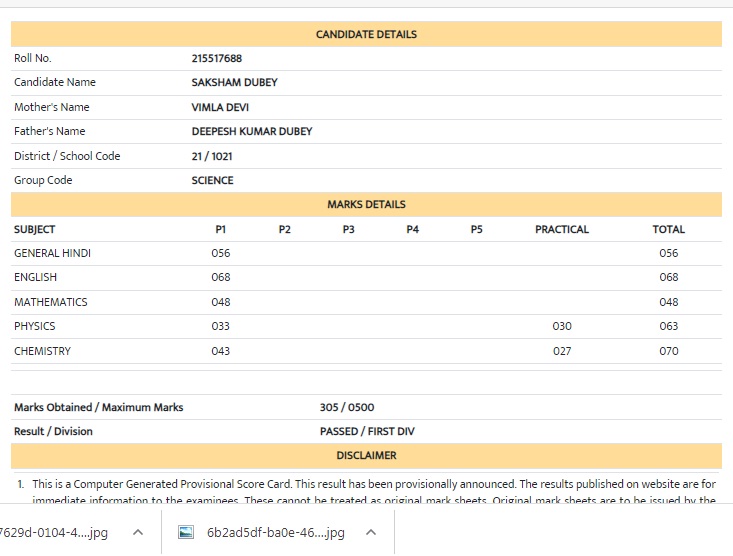Expand options chevron for 7629d-0104-4...jpg download

point(138,532)
